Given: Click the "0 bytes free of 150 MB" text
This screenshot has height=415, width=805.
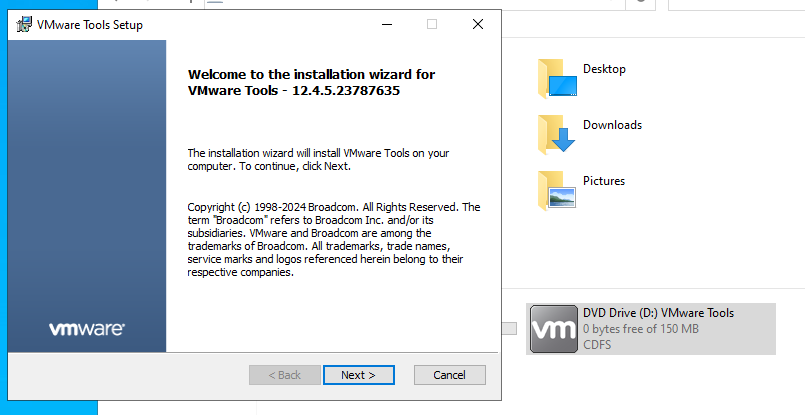Looking at the screenshot, I should click(641, 329).
